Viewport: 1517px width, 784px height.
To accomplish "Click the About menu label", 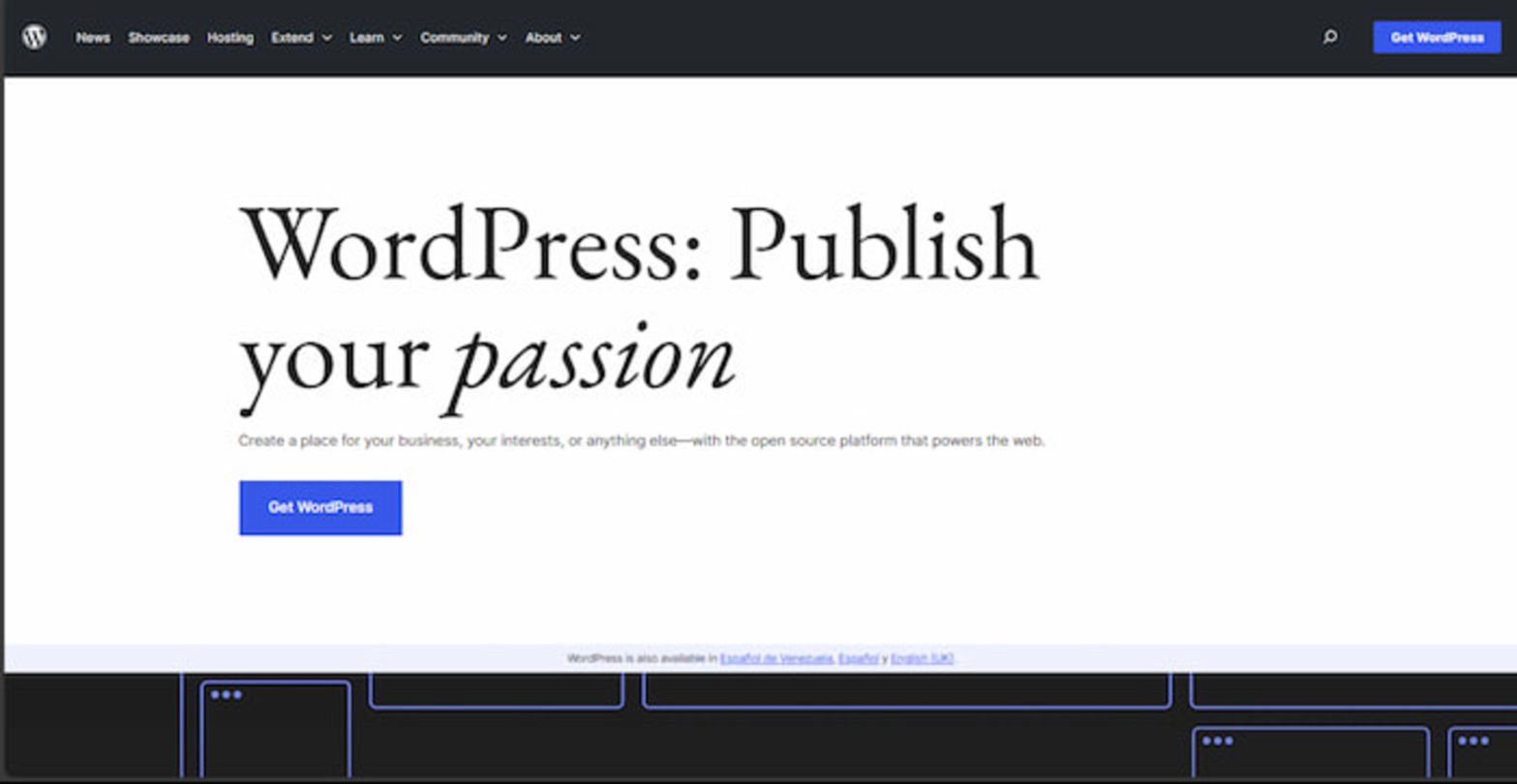I will coord(544,38).
